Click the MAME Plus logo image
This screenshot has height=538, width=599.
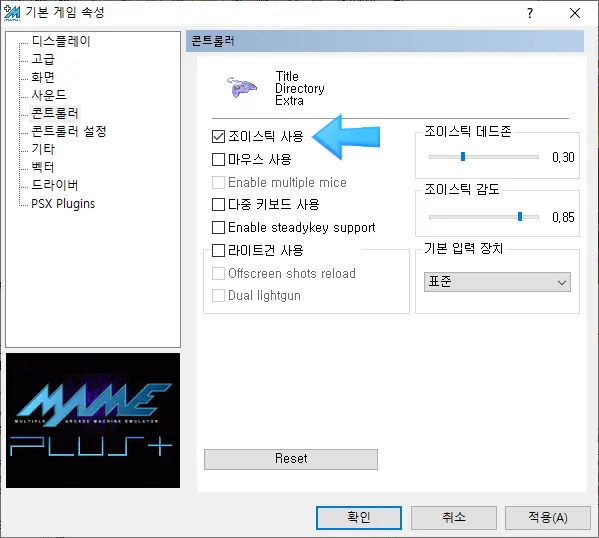tap(93, 420)
